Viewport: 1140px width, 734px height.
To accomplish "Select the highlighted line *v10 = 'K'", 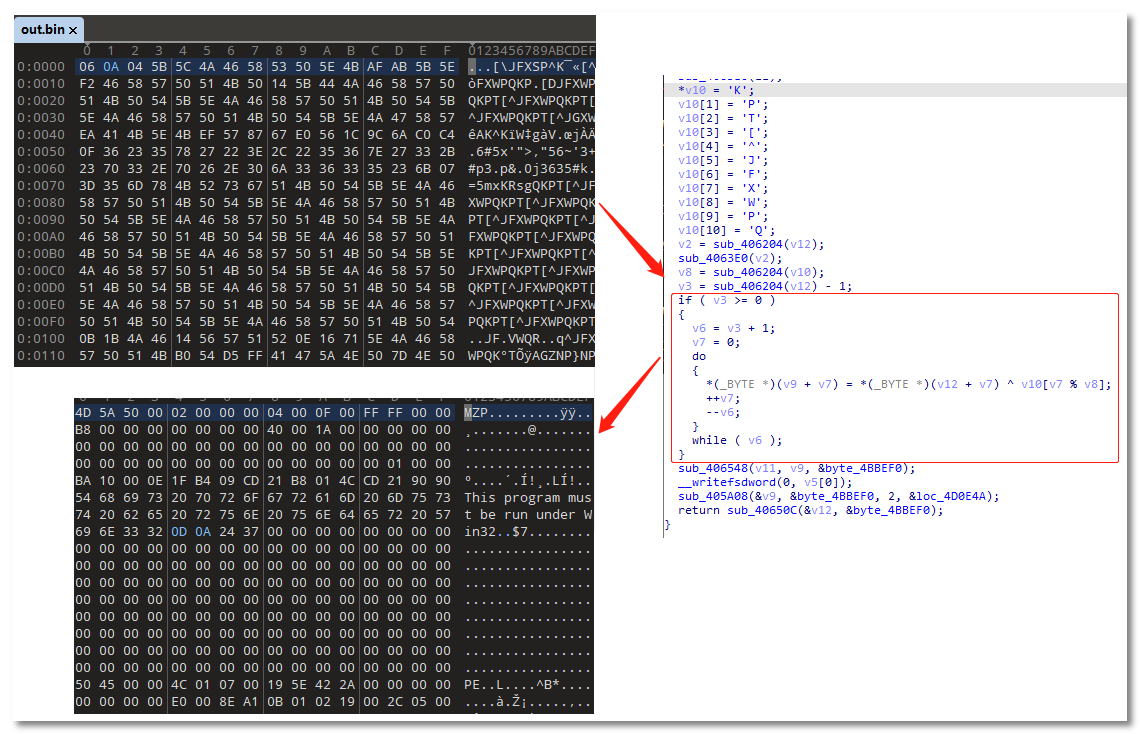I will [x=706, y=90].
